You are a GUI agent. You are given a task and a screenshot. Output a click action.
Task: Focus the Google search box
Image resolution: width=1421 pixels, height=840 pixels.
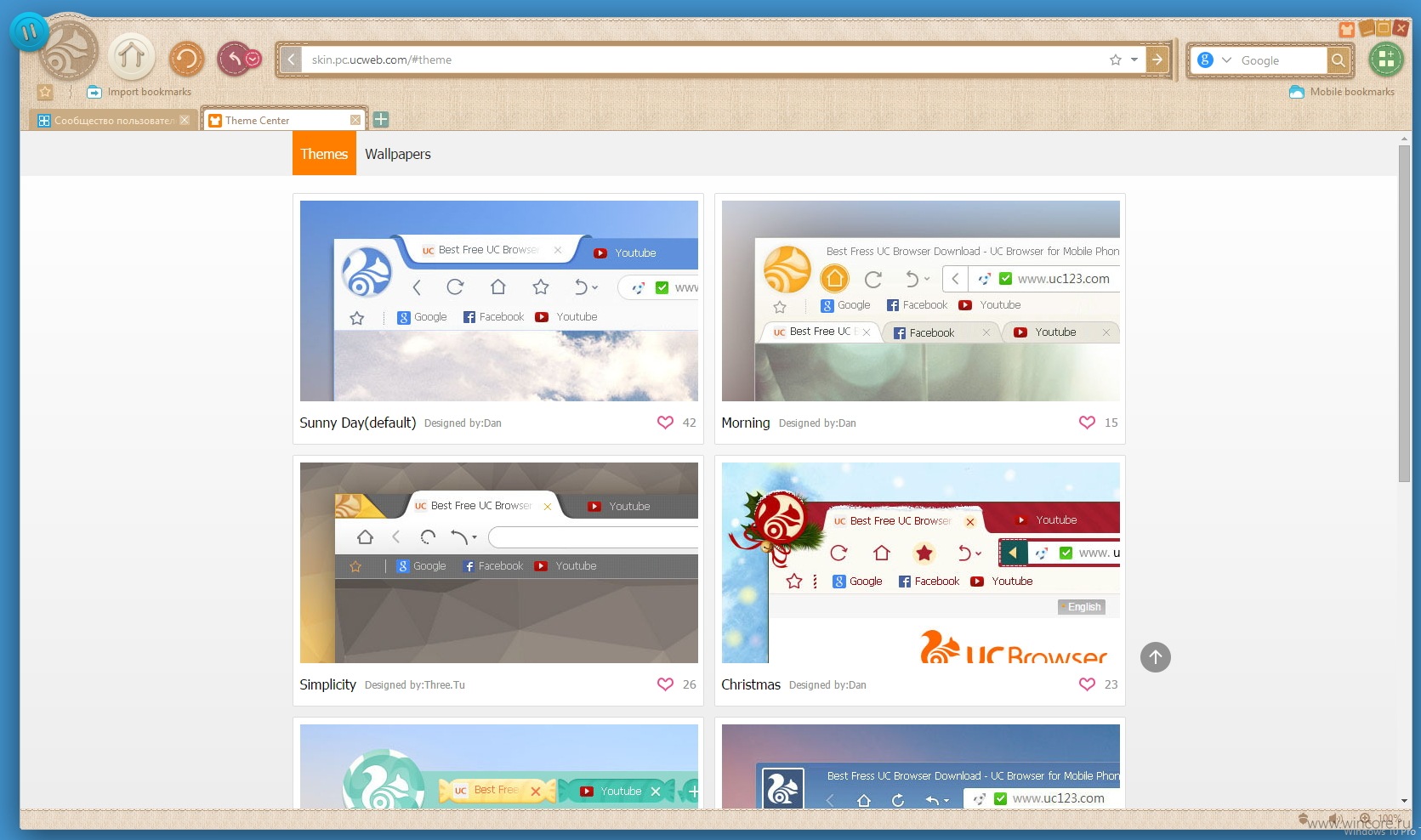coord(1282,60)
